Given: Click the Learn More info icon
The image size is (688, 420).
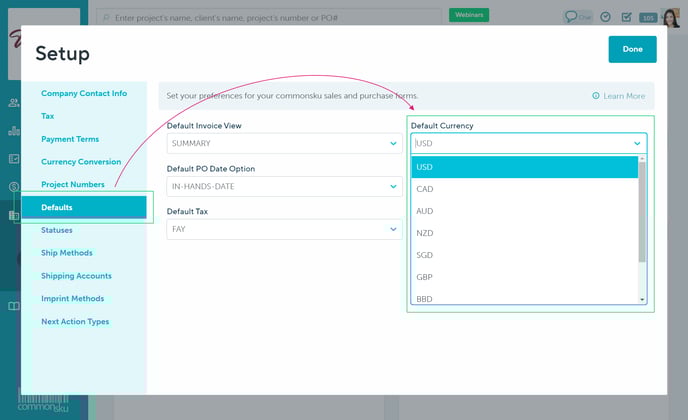Looking at the screenshot, I should (x=596, y=96).
